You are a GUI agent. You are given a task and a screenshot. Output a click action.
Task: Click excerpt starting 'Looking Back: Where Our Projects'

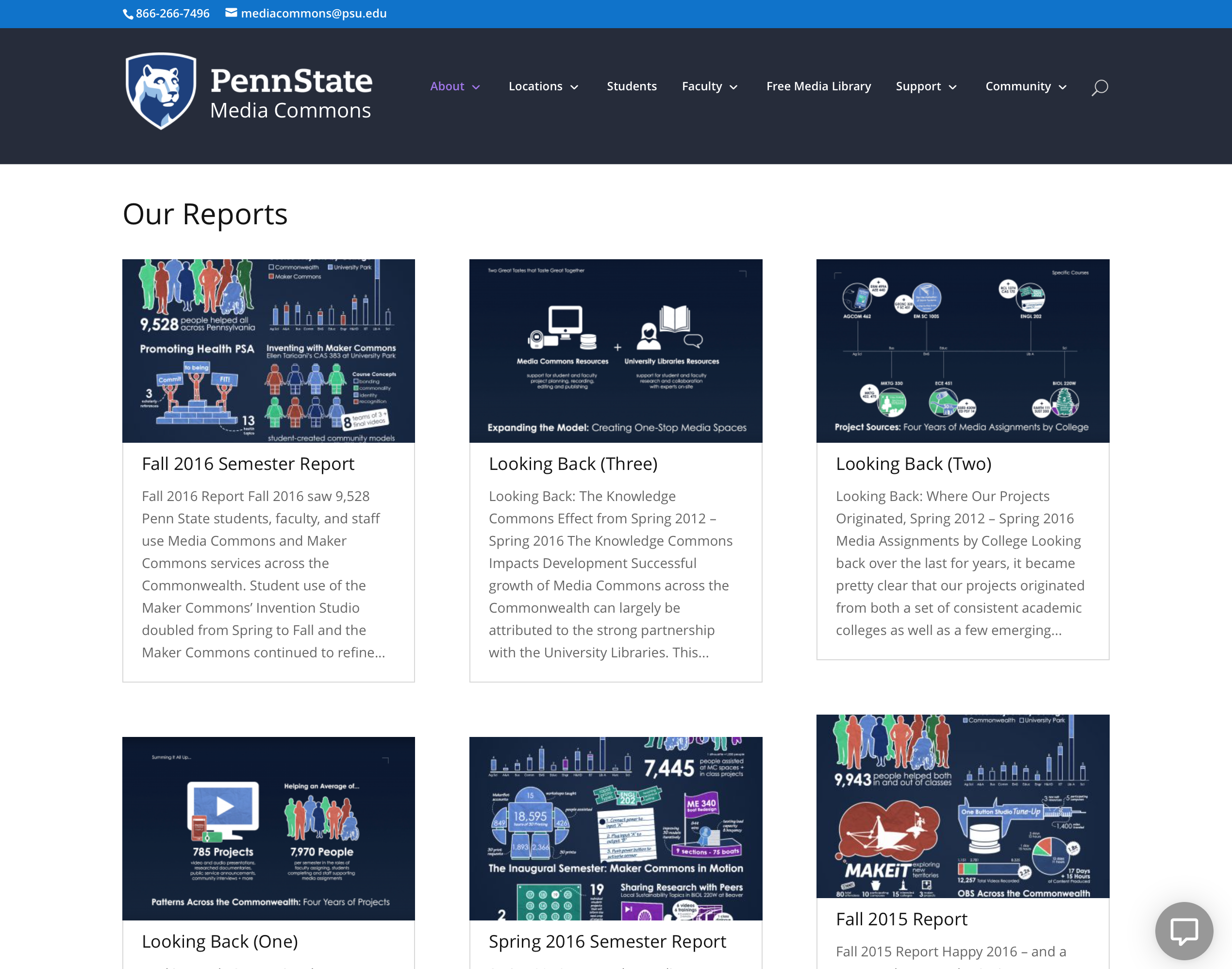click(960, 563)
